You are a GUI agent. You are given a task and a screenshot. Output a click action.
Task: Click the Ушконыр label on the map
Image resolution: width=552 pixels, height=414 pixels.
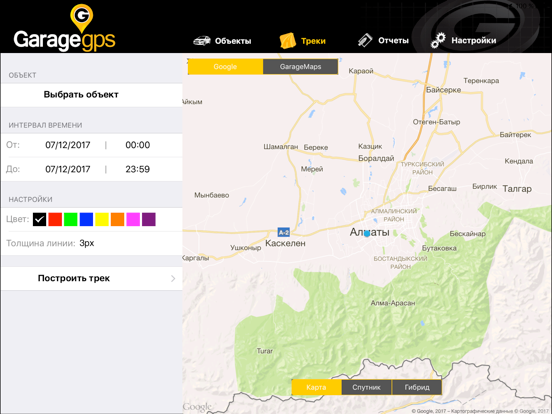[x=246, y=248]
